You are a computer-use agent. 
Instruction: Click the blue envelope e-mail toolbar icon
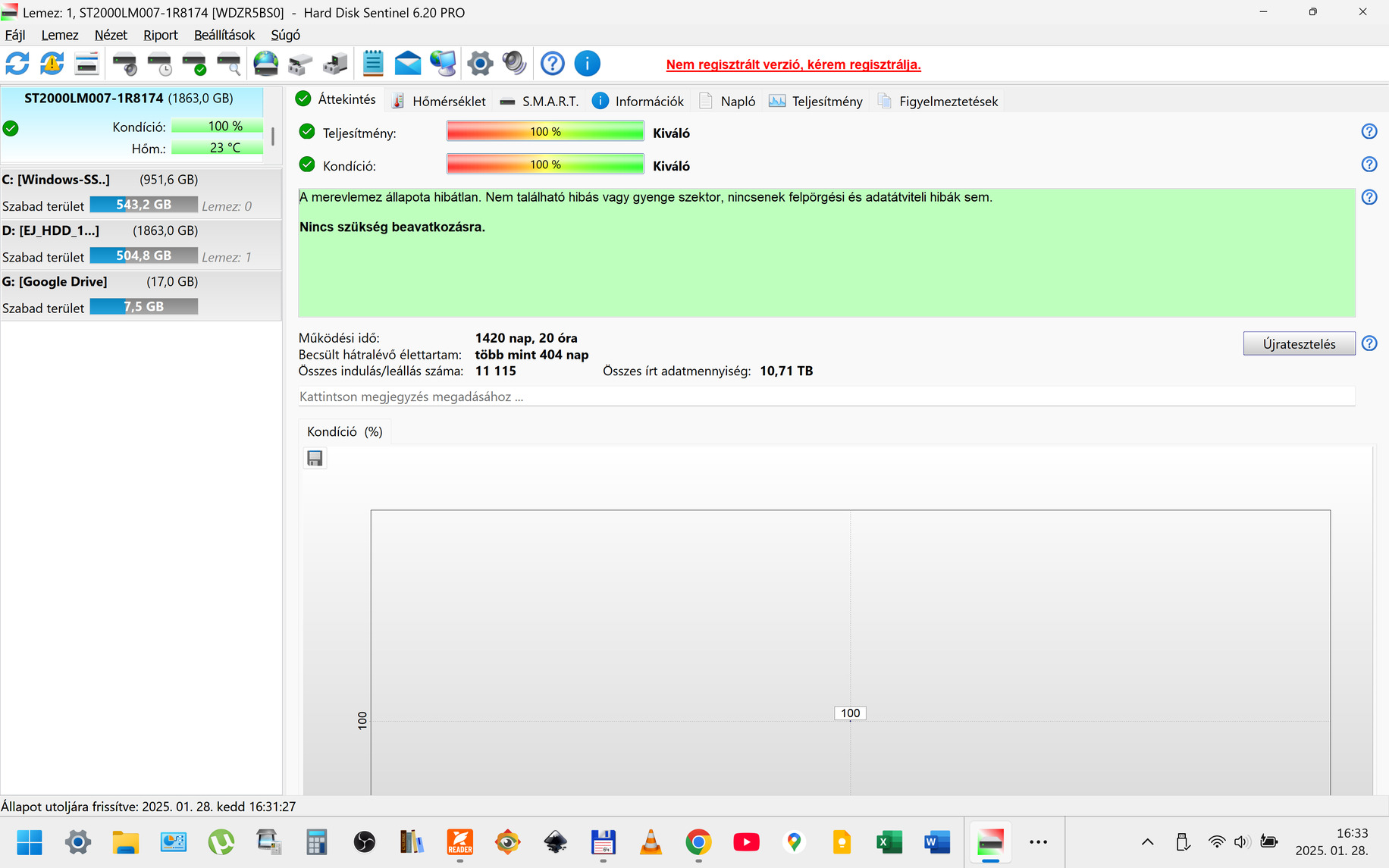[408, 64]
